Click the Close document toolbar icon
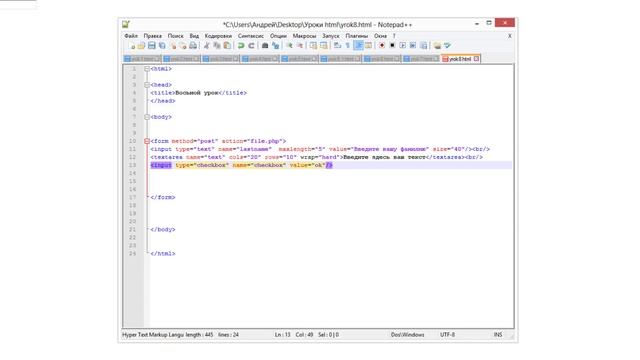The width and height of the screenshot is (640, 360). coord(173,46)
